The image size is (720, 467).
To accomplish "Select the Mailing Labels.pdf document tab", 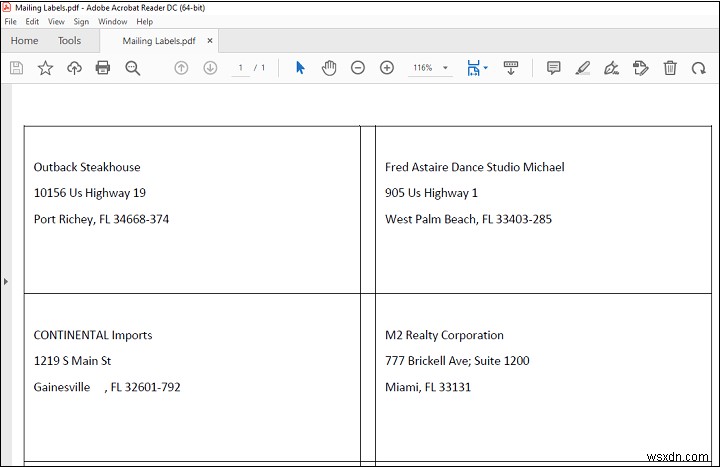I will pyautogui.click(x=159, y=41).
